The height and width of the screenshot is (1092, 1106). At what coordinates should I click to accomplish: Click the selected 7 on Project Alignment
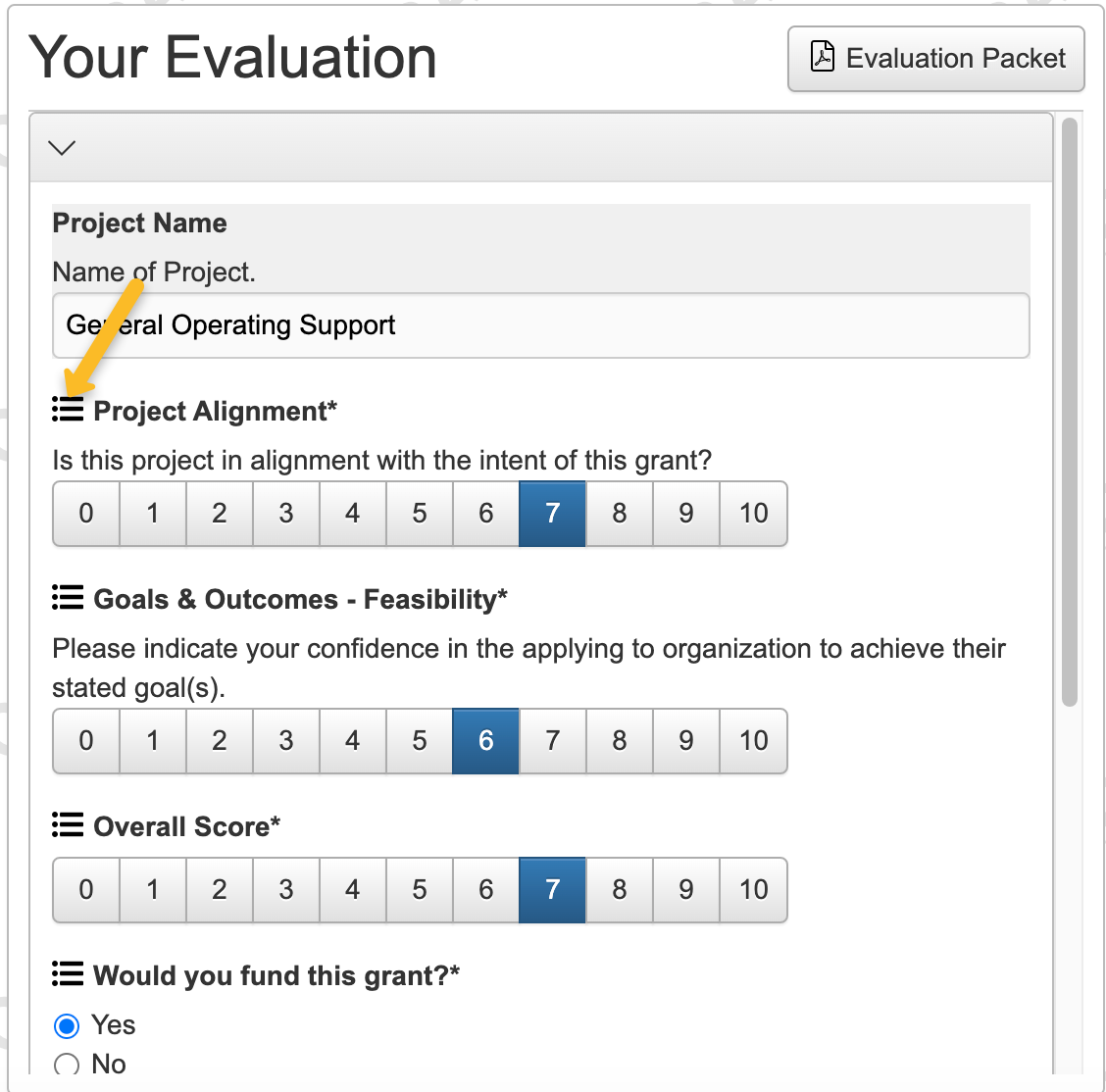click(552, 514)
